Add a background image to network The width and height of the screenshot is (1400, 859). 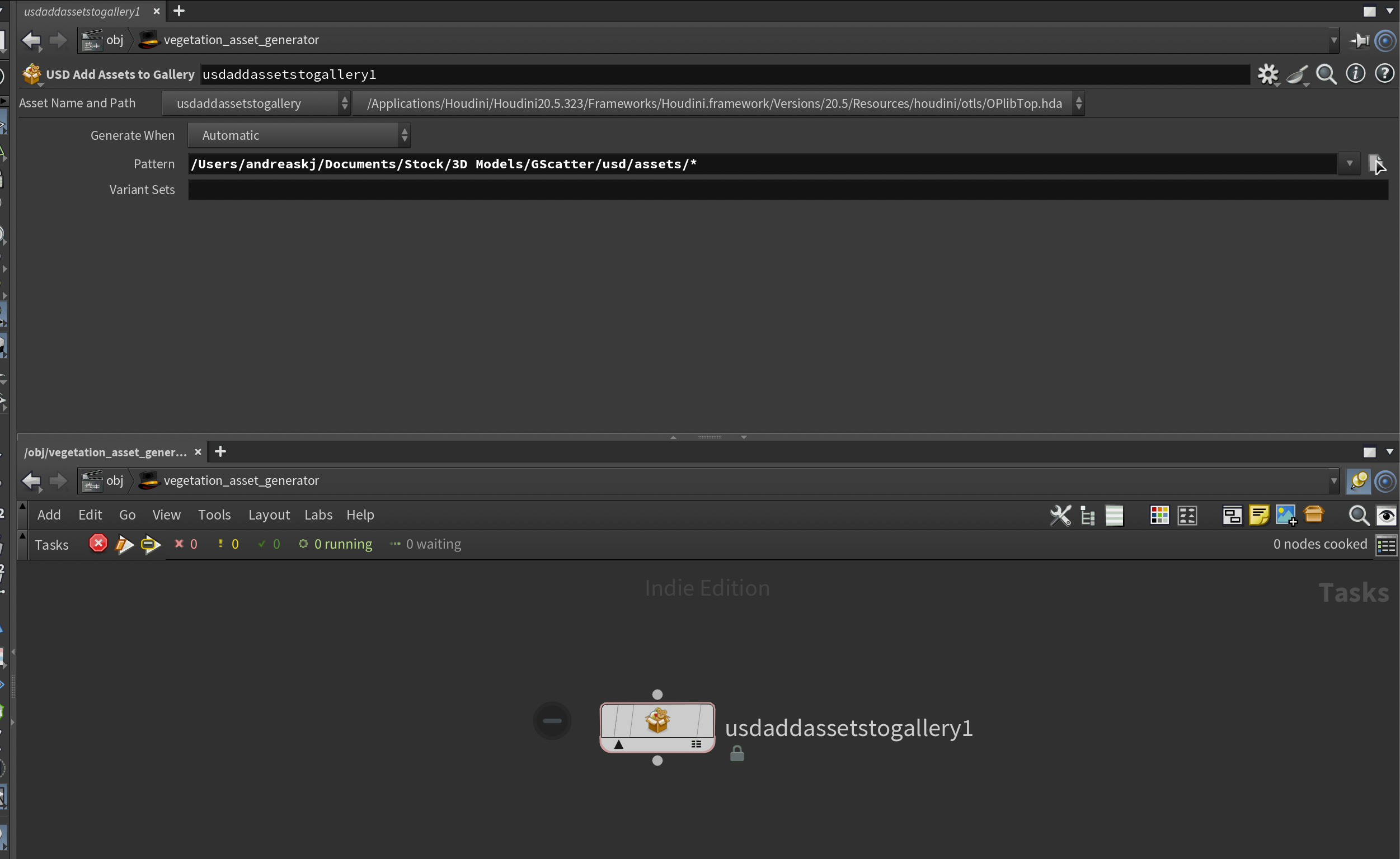(x=1286, y=515)
